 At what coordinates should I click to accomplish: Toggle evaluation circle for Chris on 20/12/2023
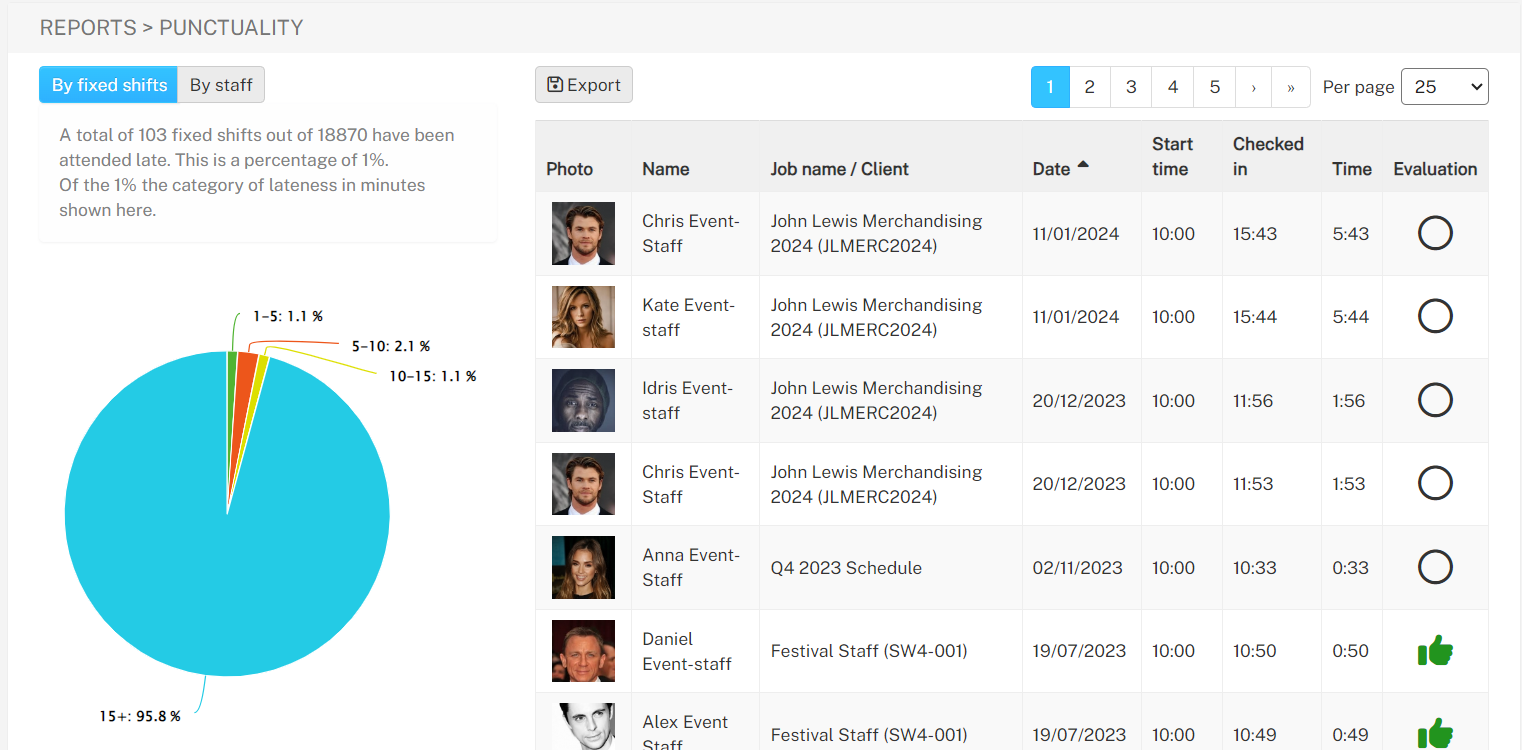click(x=1435, y=484)
